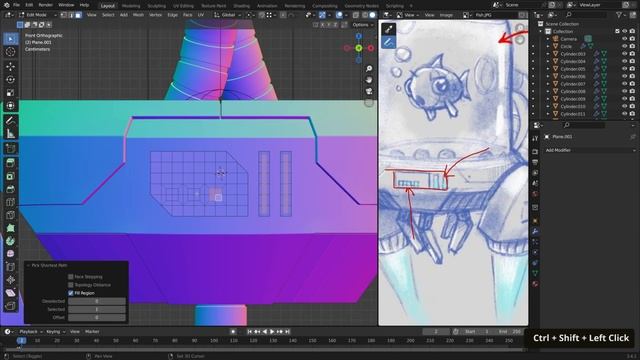The width and height of the screenshot is (640, 360).
Task: Select the Shear tool
Action: tap(11, 293)
